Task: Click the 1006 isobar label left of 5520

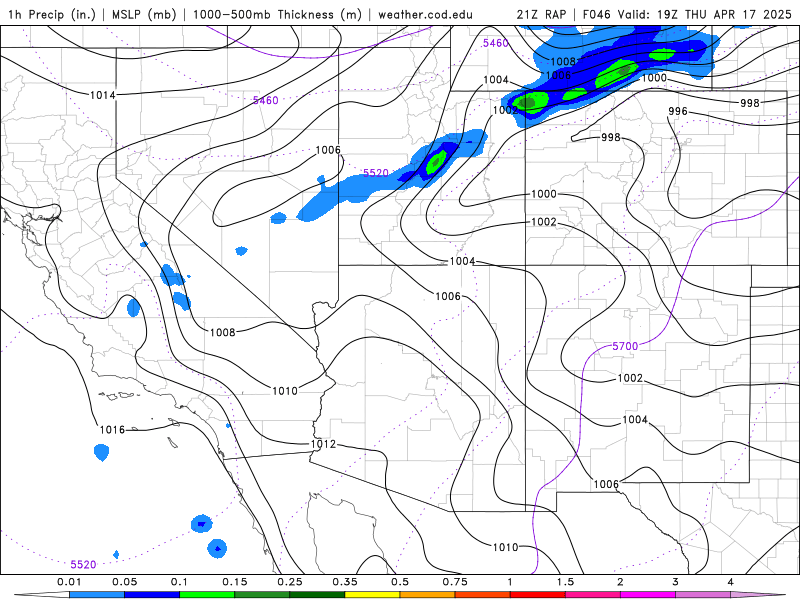Action: pyautogui.click(x=328, y=150)
